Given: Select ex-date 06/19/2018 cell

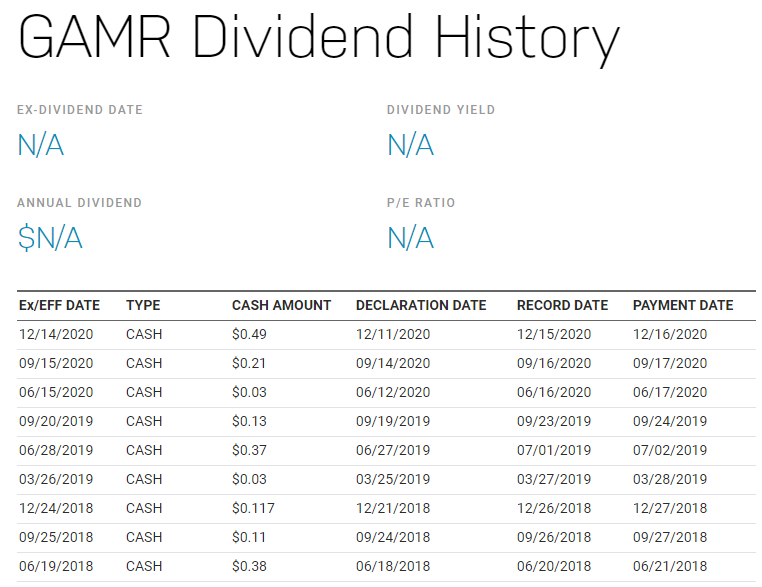Looking at the screenshot, I should coord(56,566).
